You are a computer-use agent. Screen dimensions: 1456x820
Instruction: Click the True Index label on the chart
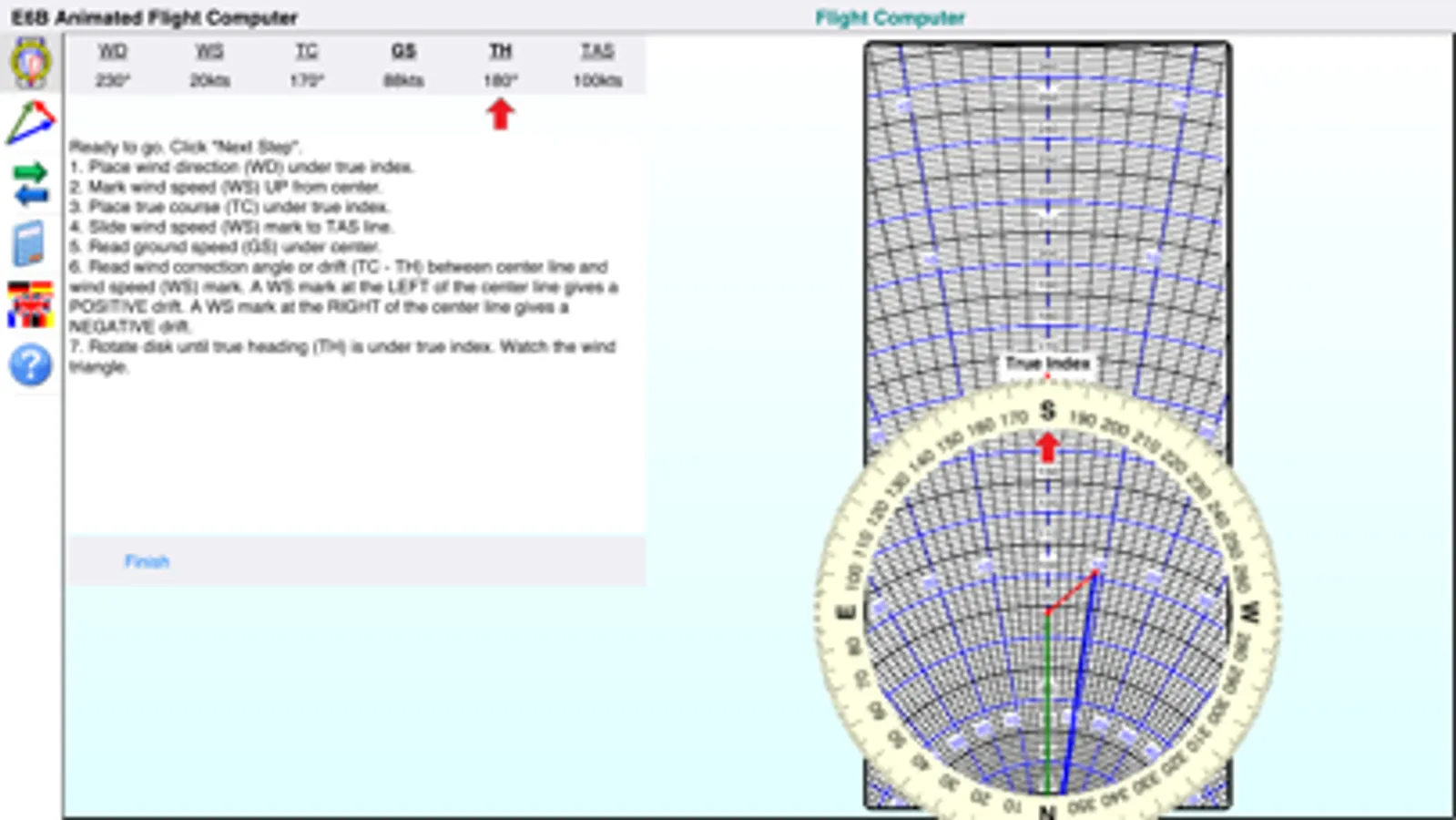pos(1047,364)
